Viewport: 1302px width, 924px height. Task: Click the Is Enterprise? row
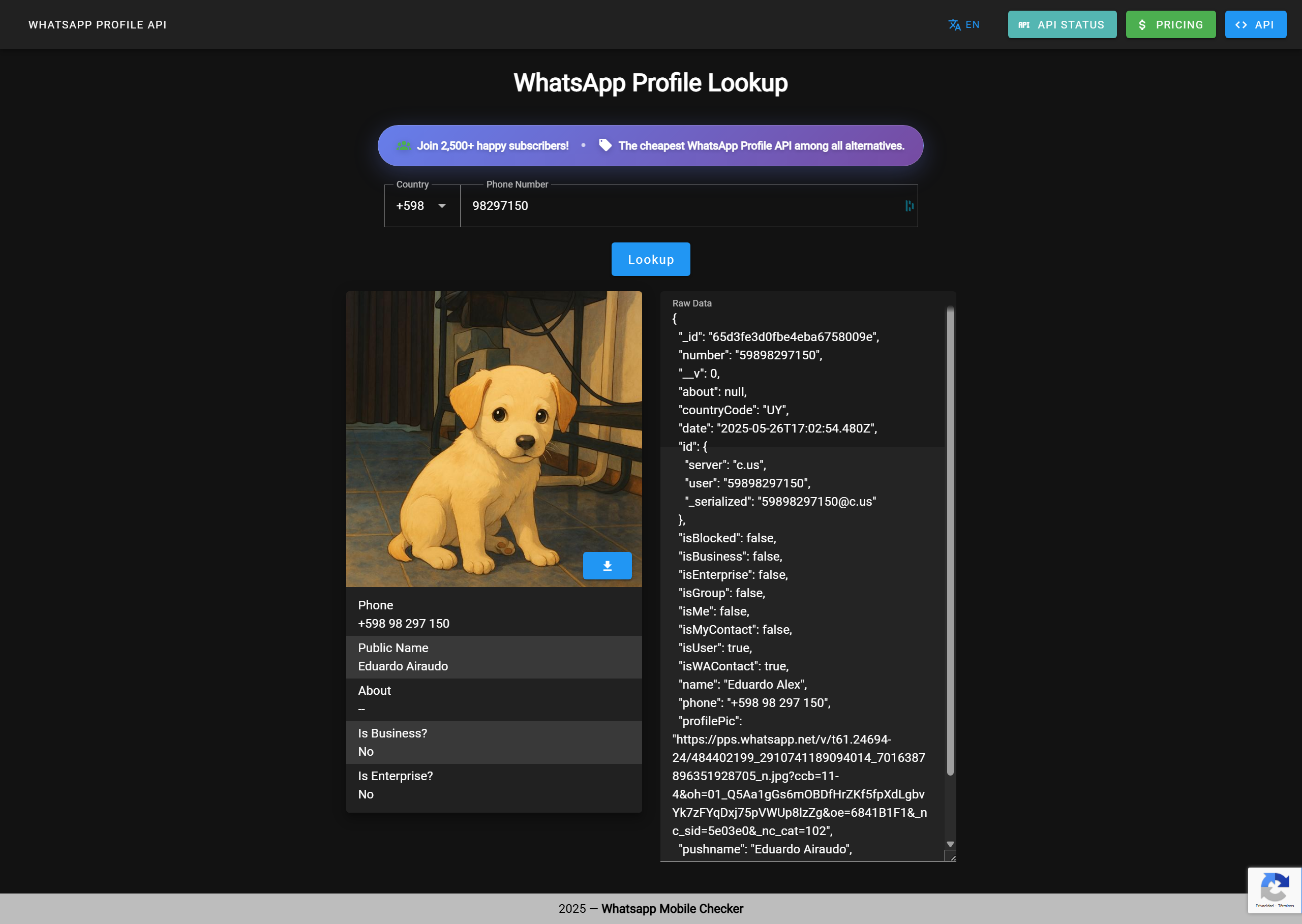point(493,785)
